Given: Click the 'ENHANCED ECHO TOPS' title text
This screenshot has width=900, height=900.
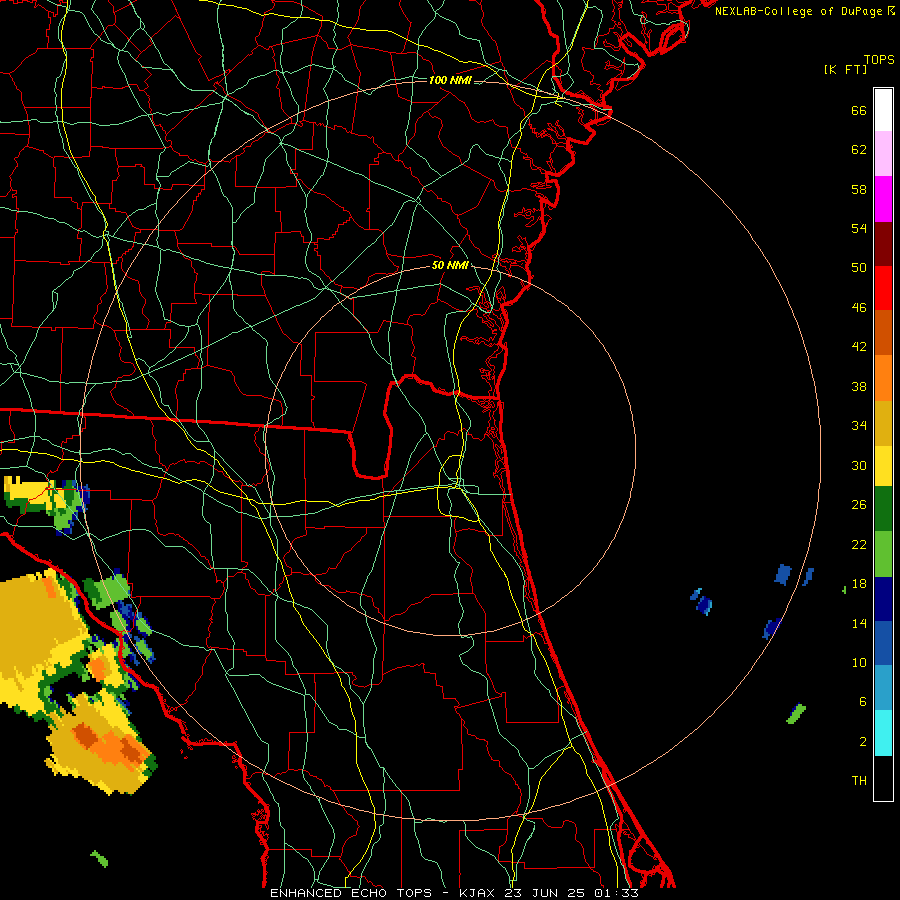Looking at the screenshot, I should 351,893.
